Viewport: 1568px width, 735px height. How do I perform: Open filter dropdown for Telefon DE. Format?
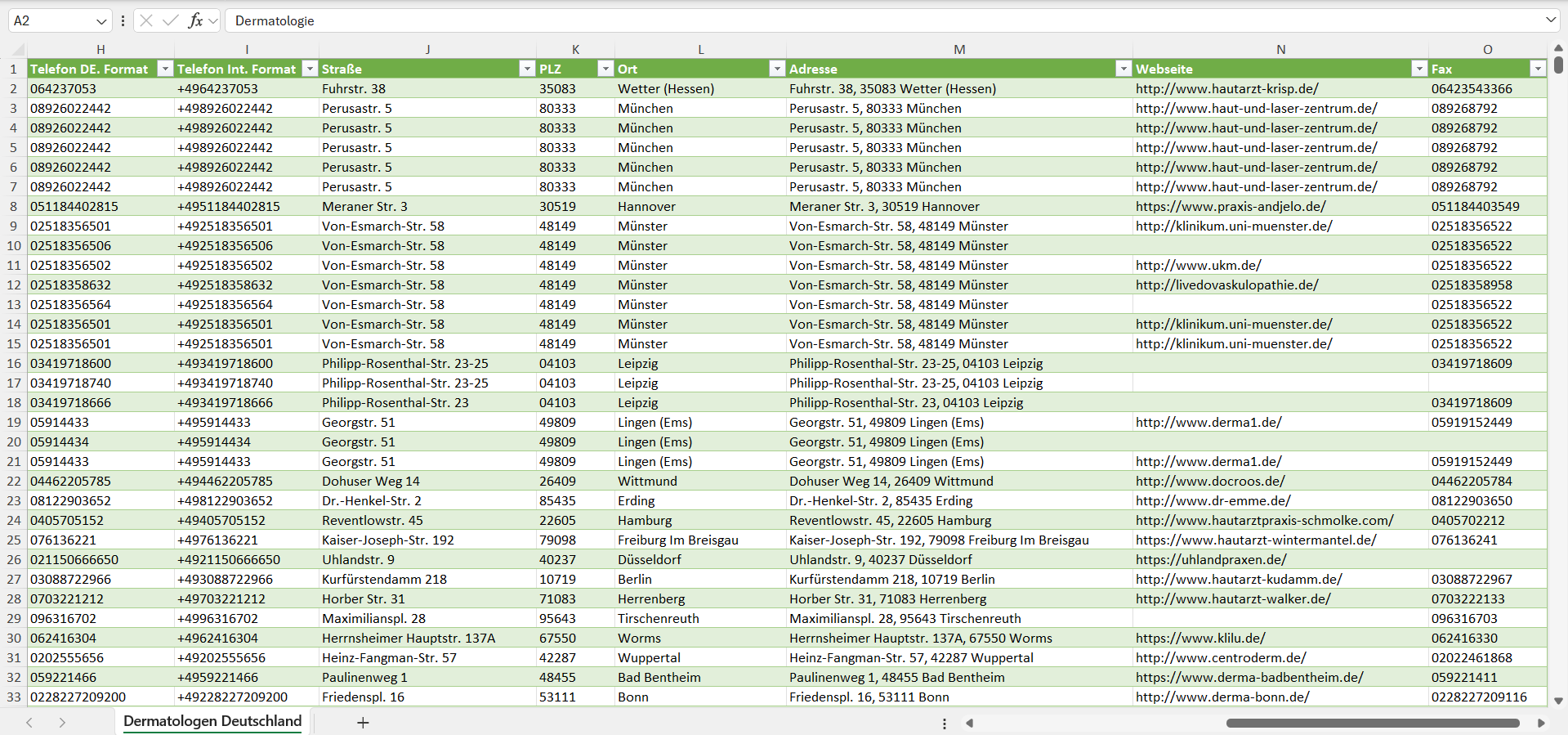point(165,69)
